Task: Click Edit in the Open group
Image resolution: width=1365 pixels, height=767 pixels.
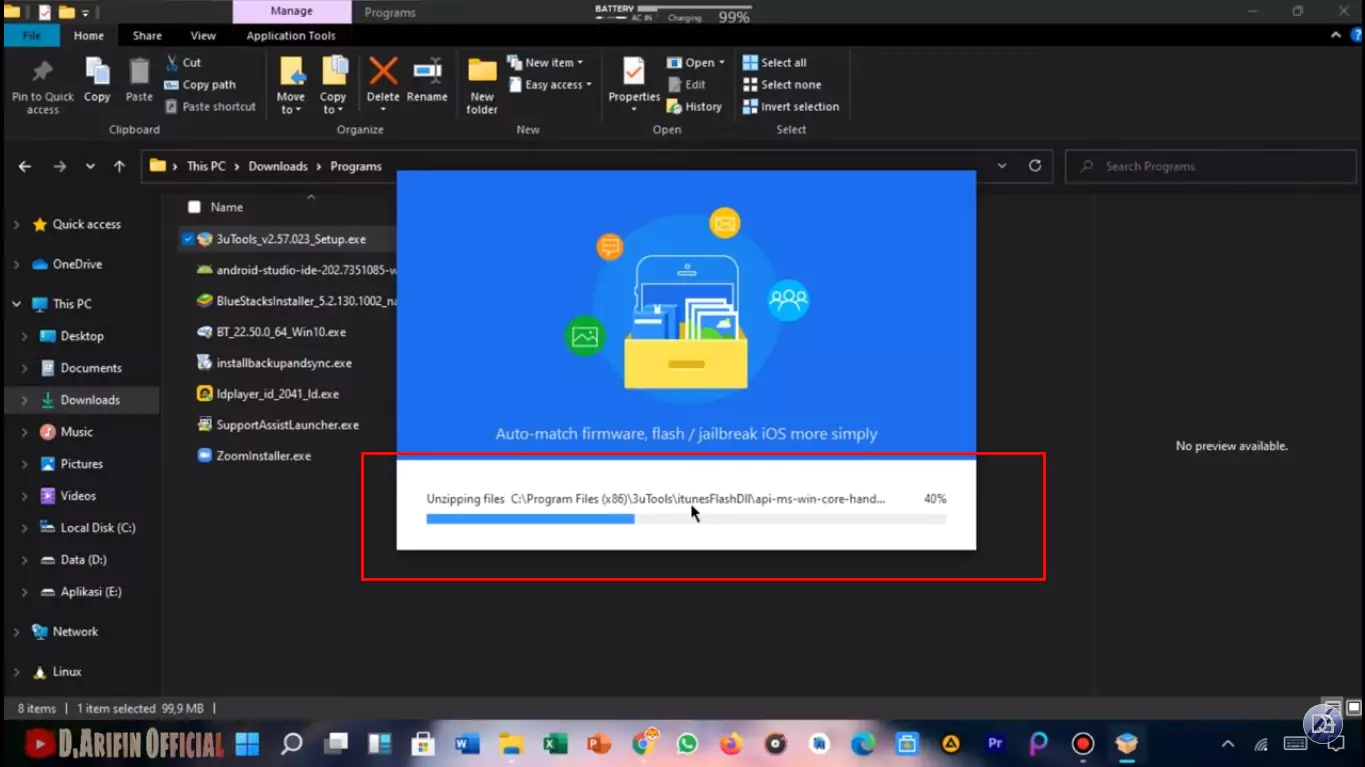Action: coord(687,85)
